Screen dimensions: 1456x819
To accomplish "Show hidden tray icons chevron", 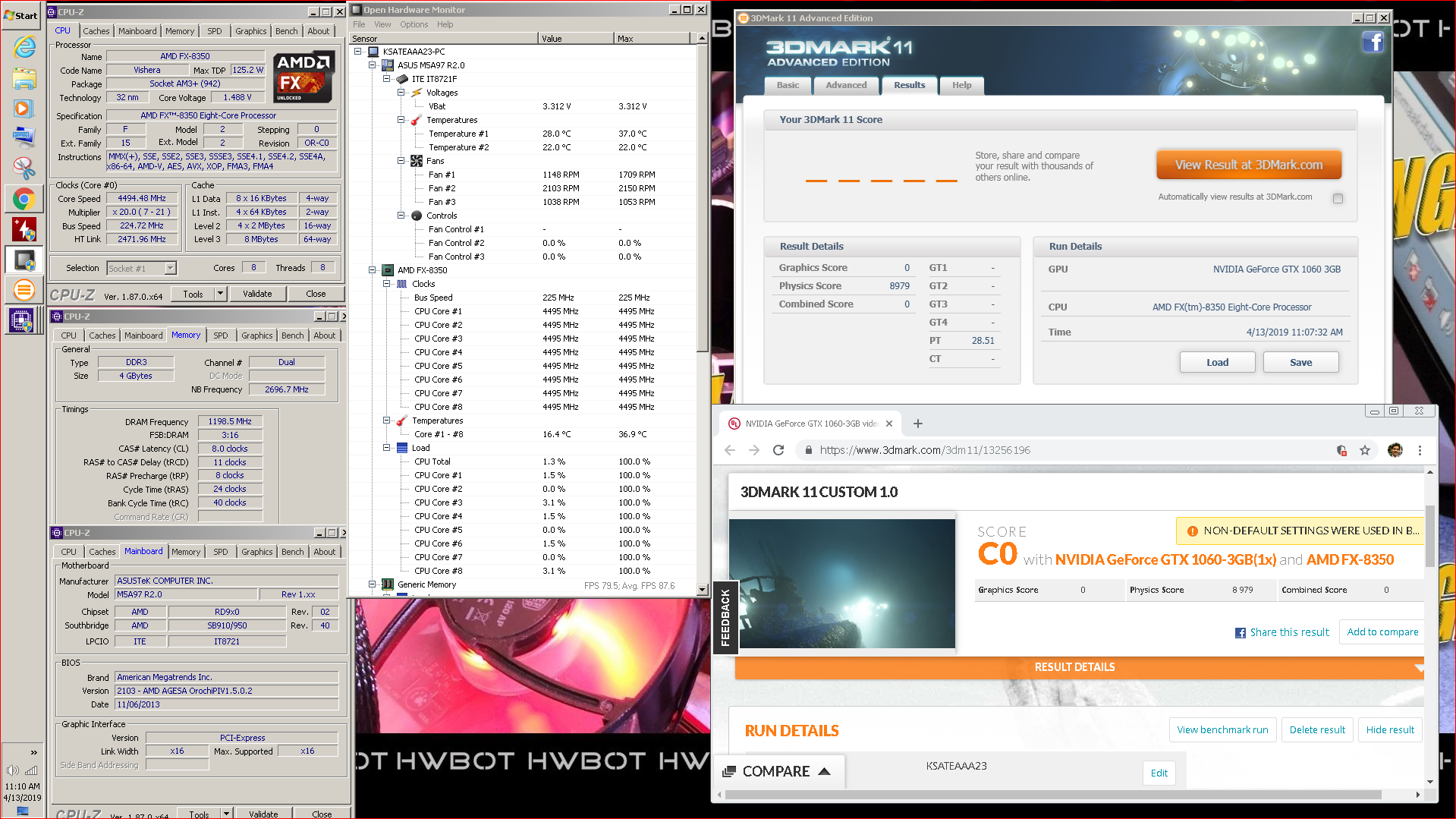I will click(x=33, y=752).
